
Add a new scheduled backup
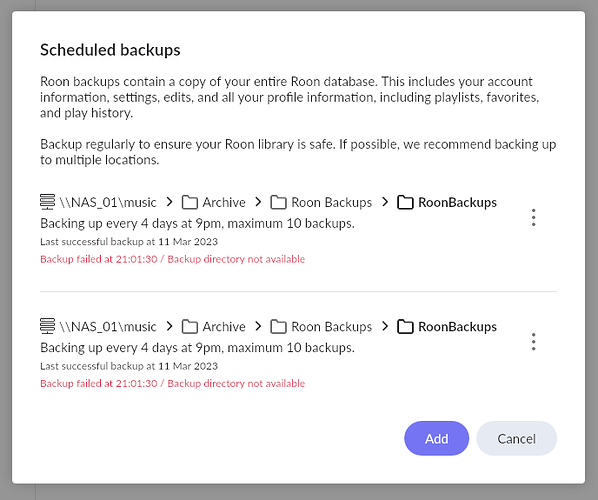point(437,439)
